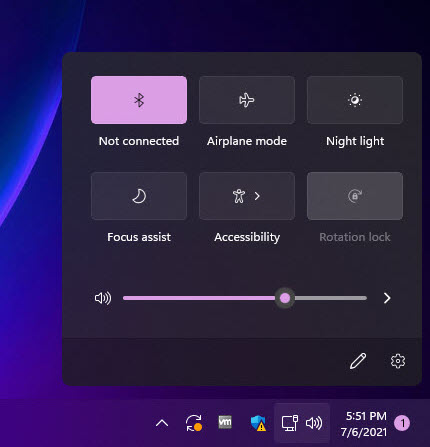Expand the Accessibility options chevron
Screen dimensions: 430x447
pos(257,196)
